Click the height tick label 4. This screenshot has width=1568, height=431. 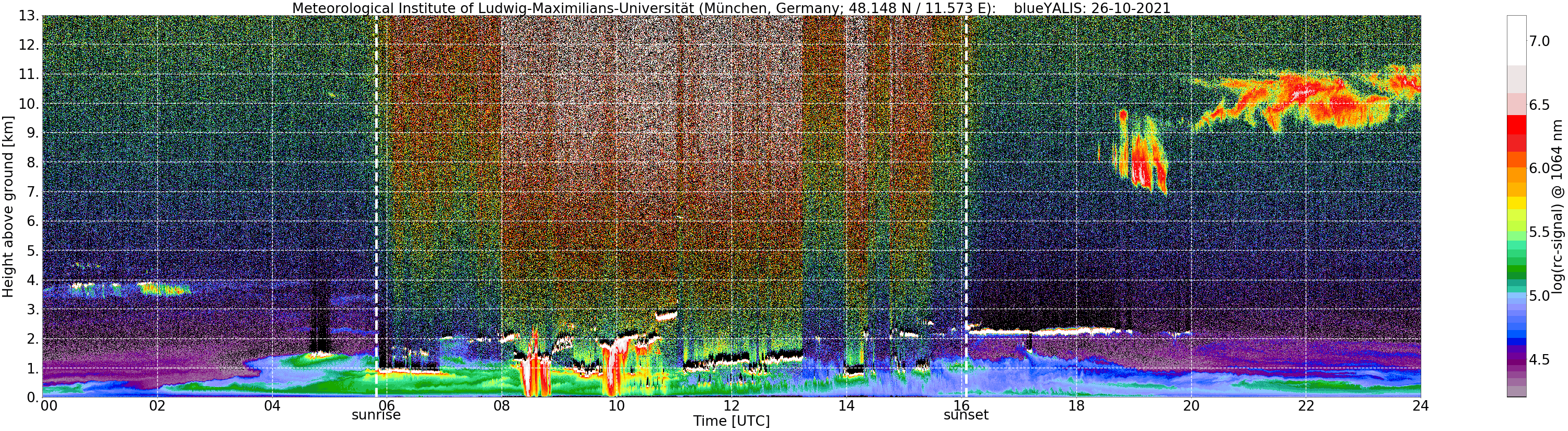32,280
